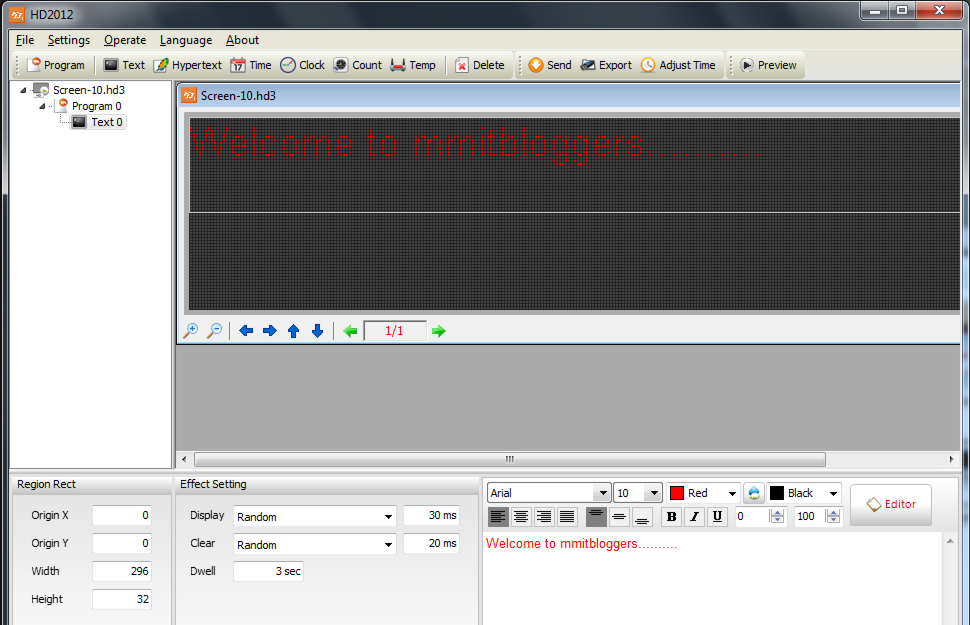Viewport: 970px width, 625px height.
Task: Move region left with blue arrow
Action: tap(246, 330)
